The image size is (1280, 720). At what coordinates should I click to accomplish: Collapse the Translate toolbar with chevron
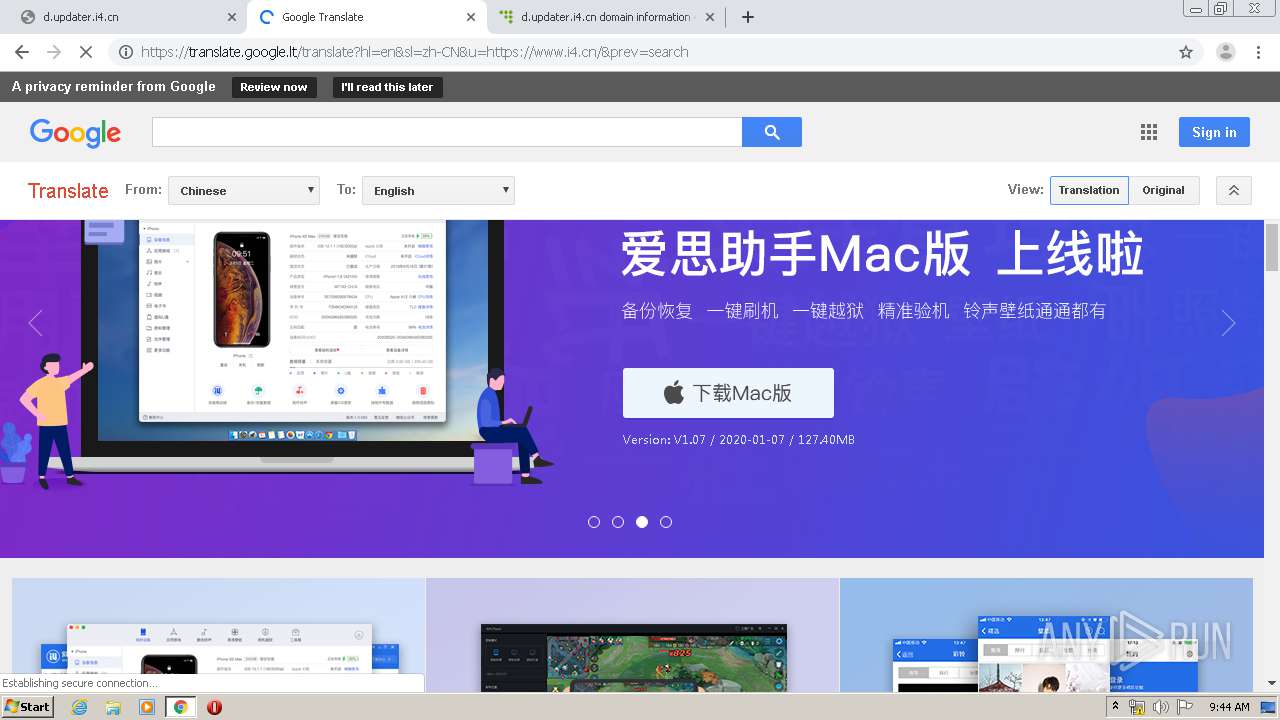tap(1234, 190)
